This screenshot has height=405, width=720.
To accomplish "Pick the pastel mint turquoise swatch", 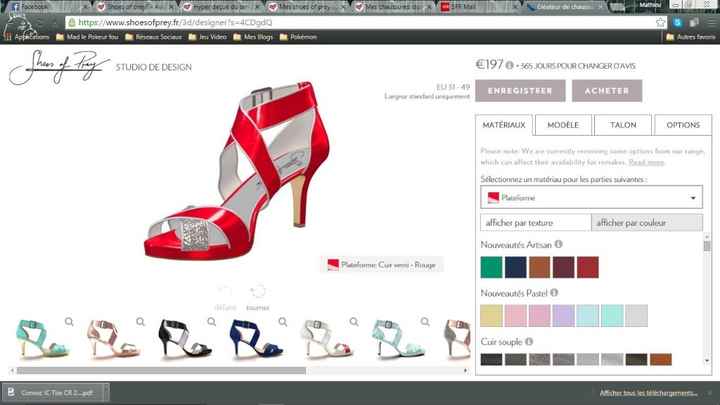I will pos(612,315).
